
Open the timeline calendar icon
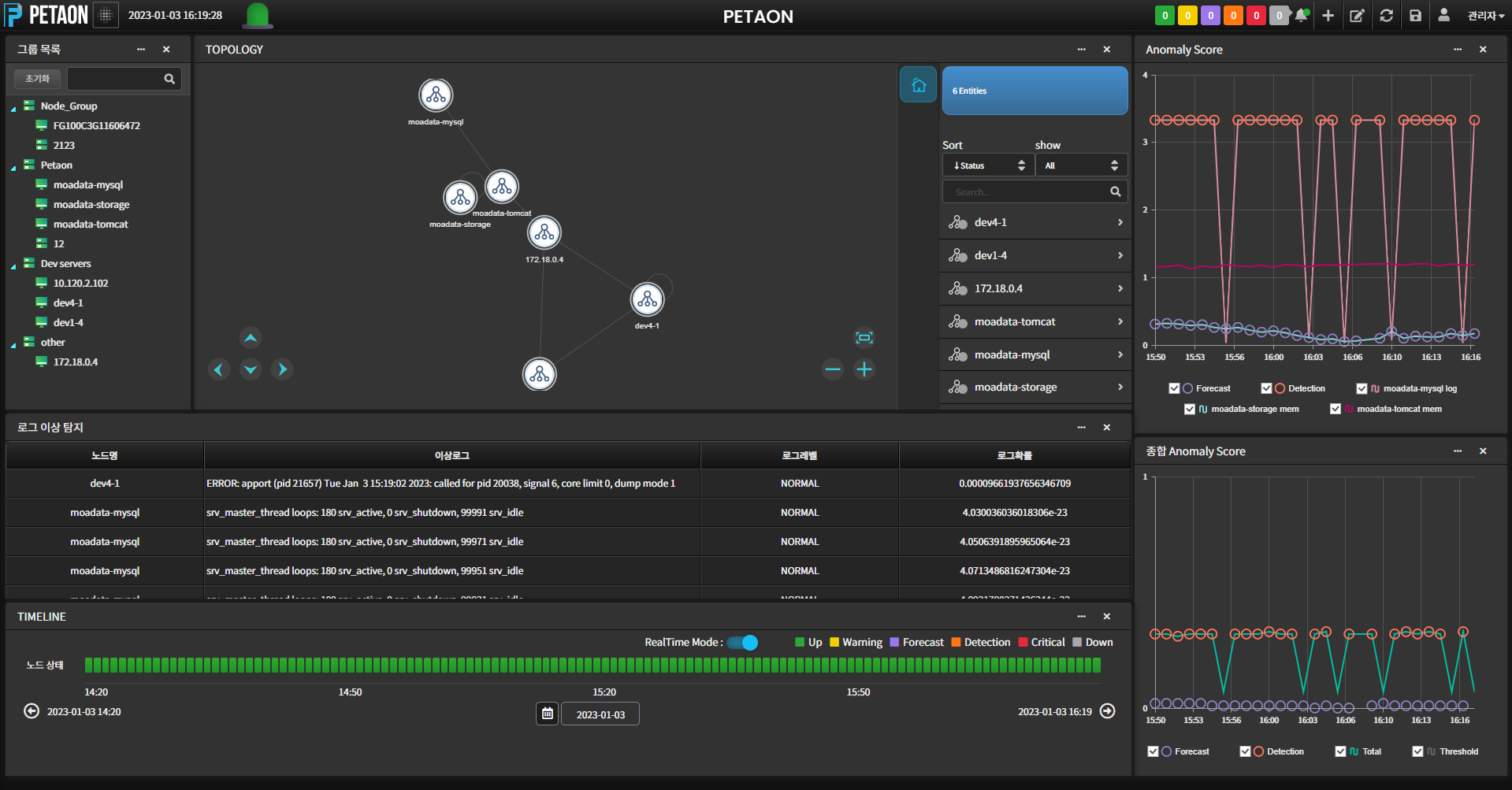548,714
